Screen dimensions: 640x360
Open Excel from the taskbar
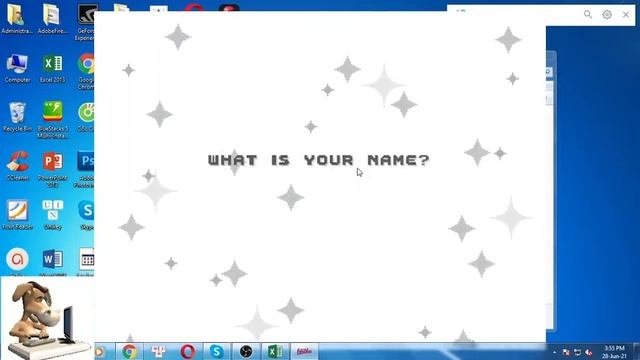[x=275, y=351]
